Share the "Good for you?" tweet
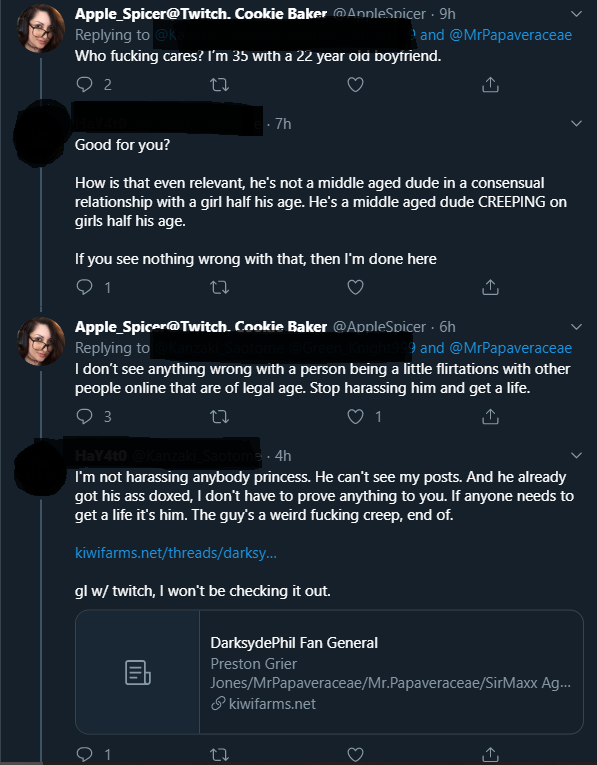This screenshot has height=765, width=597. [490, 287]
